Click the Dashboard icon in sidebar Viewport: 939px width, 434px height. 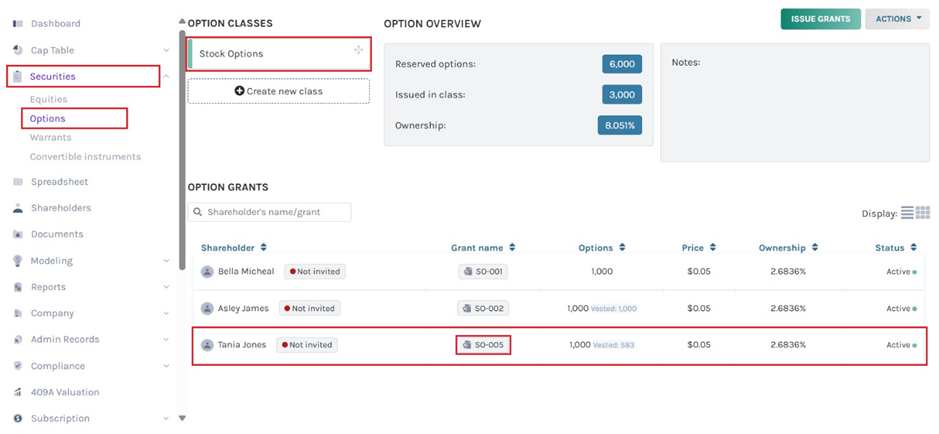coord(18,23)
